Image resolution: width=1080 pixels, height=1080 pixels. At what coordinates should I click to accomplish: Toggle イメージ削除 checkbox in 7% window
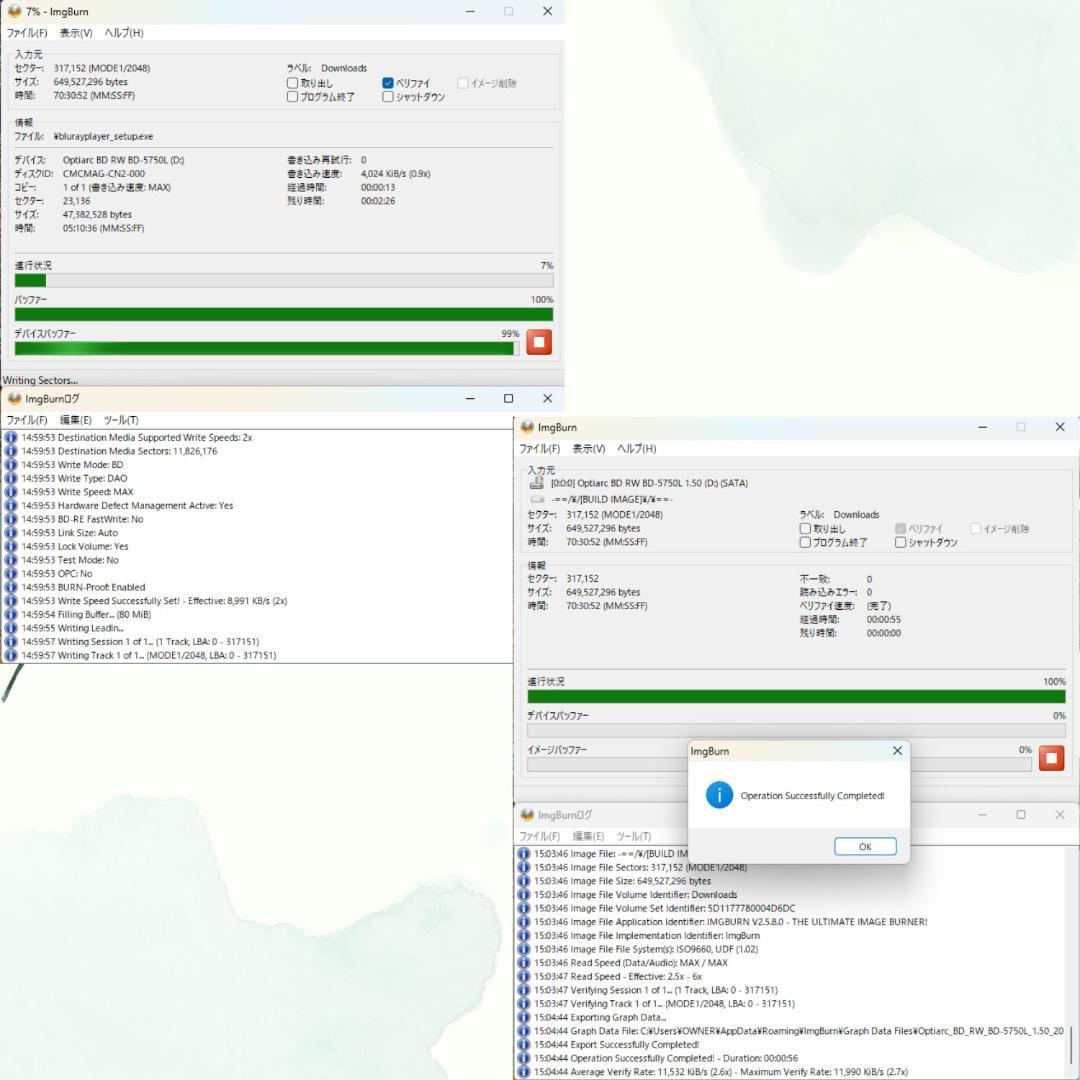point(463,83)
